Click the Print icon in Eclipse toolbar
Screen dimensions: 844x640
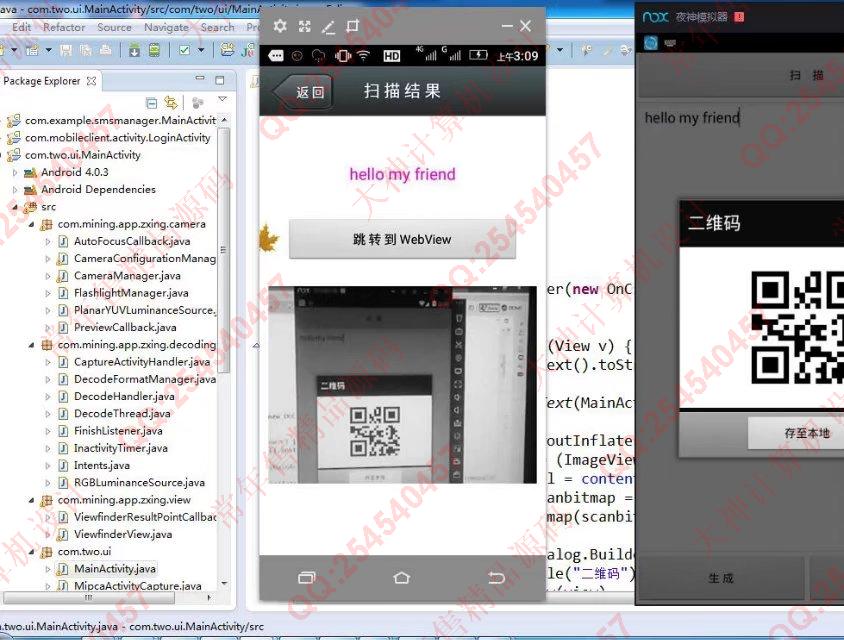point(106,50)
